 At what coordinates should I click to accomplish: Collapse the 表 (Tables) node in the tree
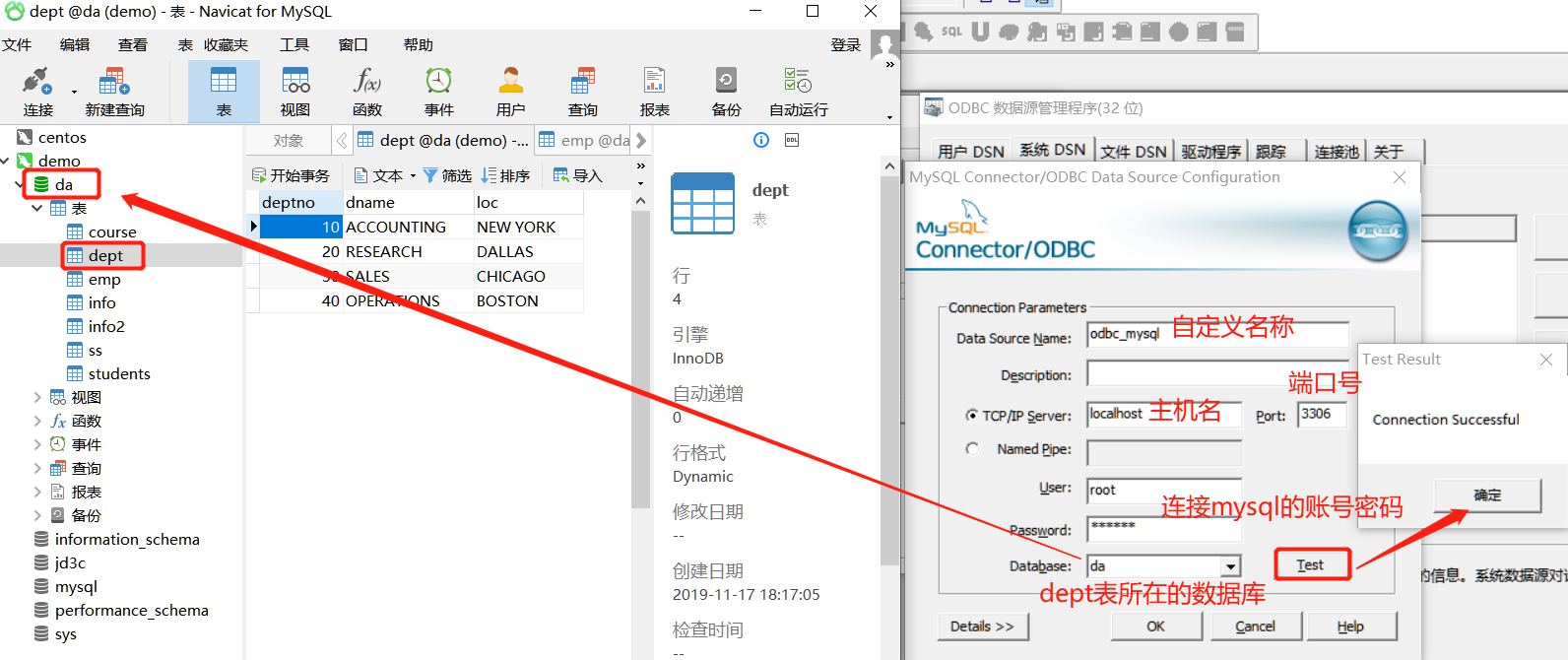click(x=37, y=208)
